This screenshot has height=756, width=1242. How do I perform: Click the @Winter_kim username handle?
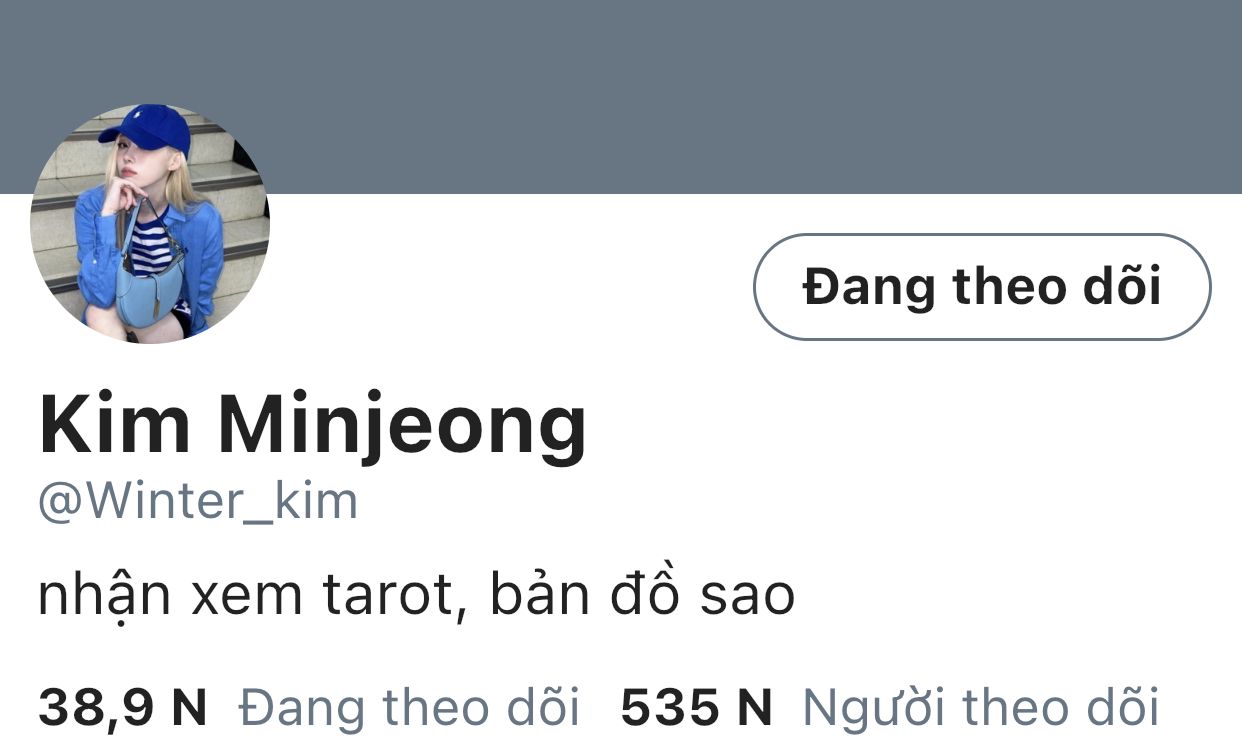click(x=198, y=502)
